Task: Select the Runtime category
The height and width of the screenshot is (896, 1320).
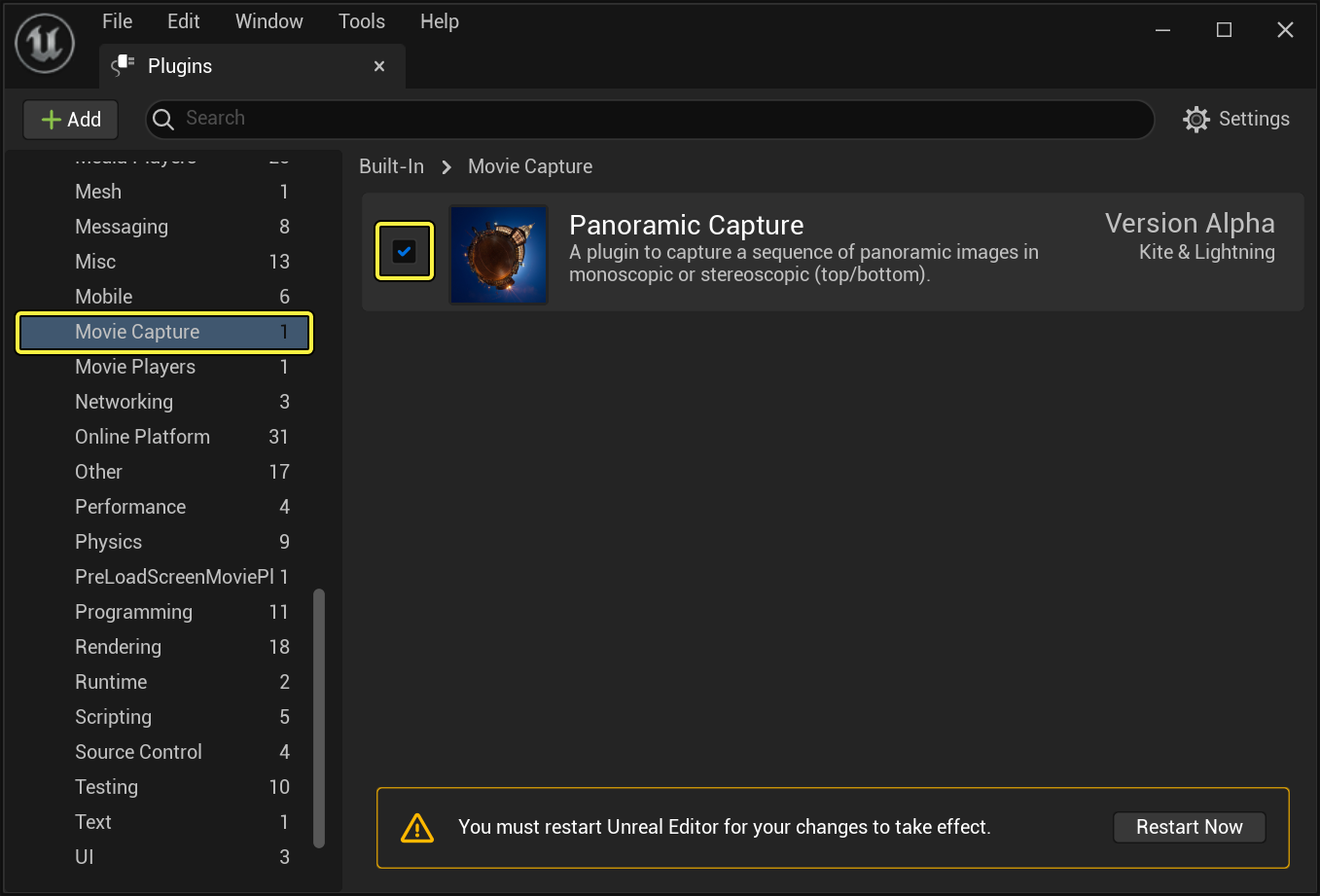Action: click(164, 682)
